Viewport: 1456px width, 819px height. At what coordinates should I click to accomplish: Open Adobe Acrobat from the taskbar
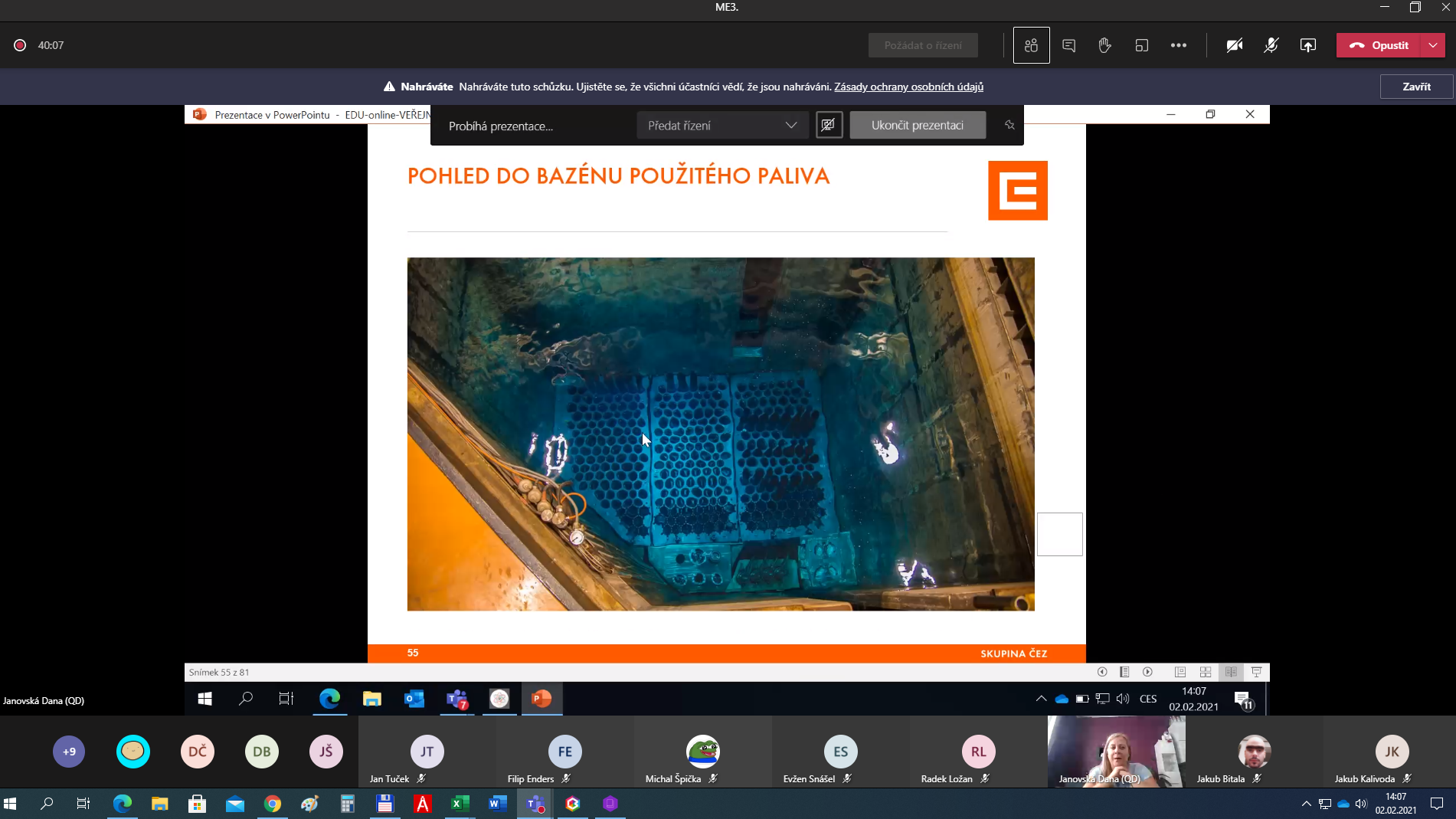click(422, 804)
